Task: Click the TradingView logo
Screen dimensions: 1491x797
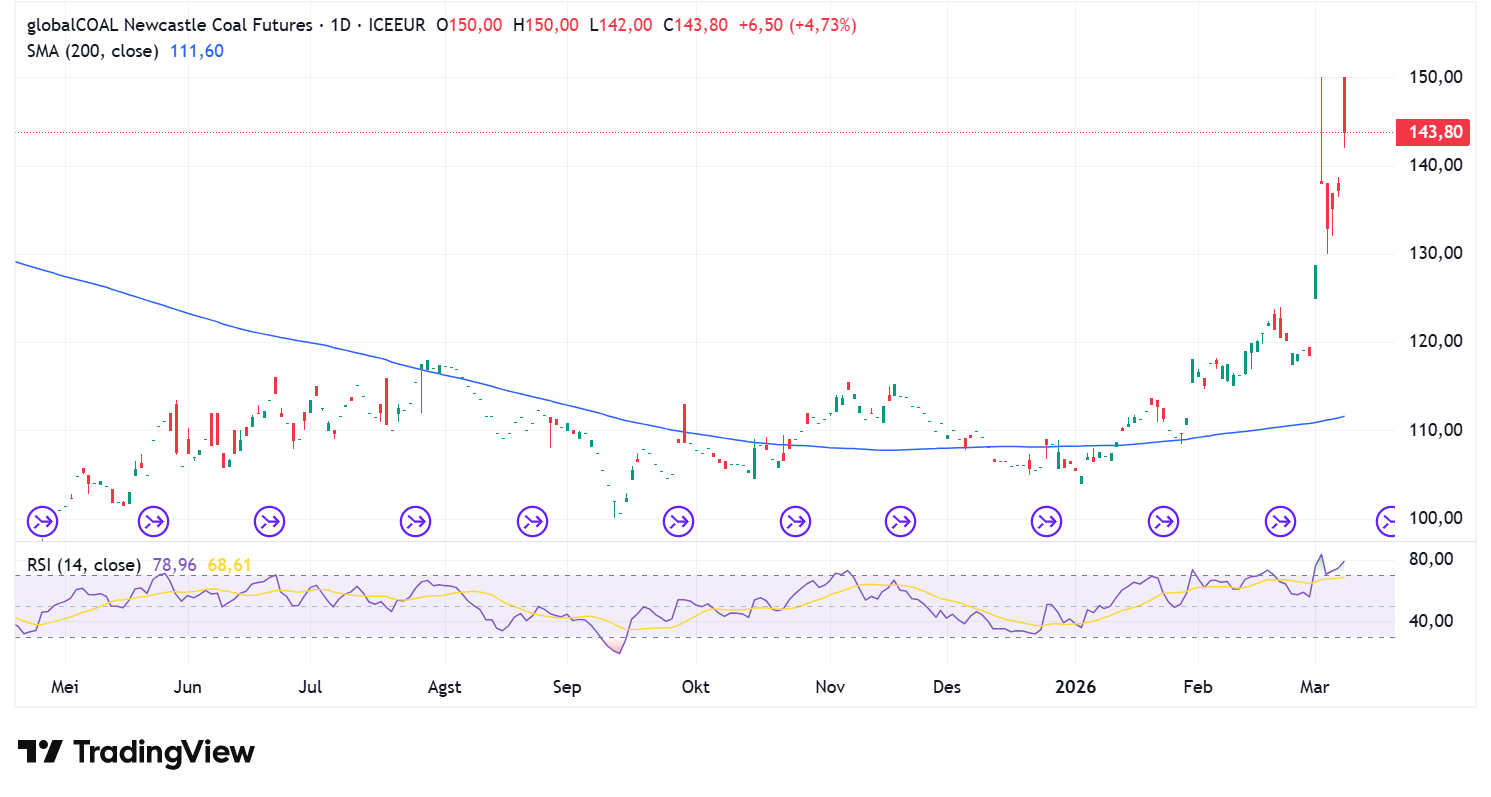Action: (136, 752)
